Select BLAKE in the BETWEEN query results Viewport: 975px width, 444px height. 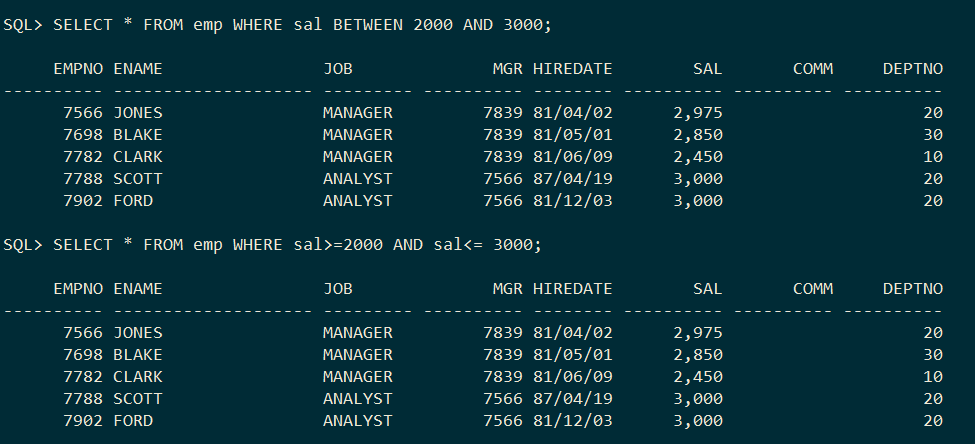pos(137,135)
